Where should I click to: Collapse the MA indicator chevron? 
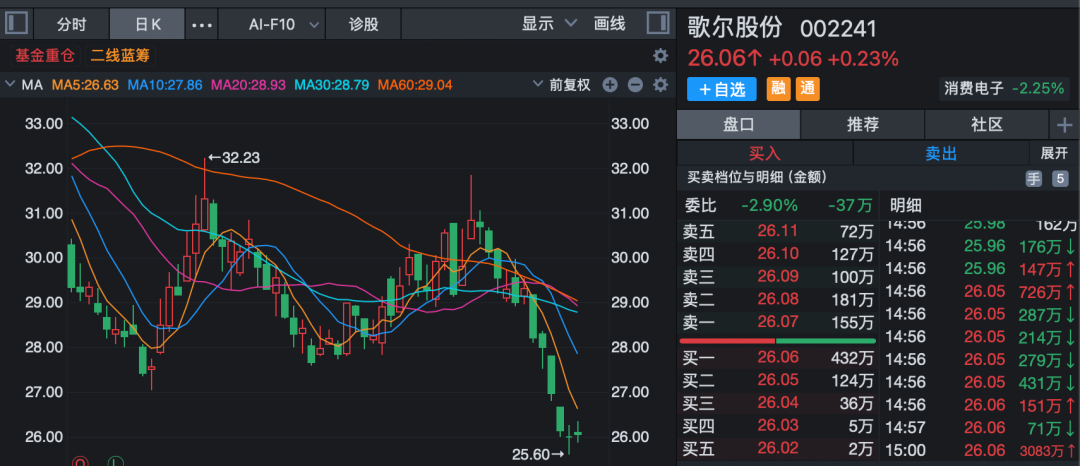pyautogui.click(x=11, y=86)
